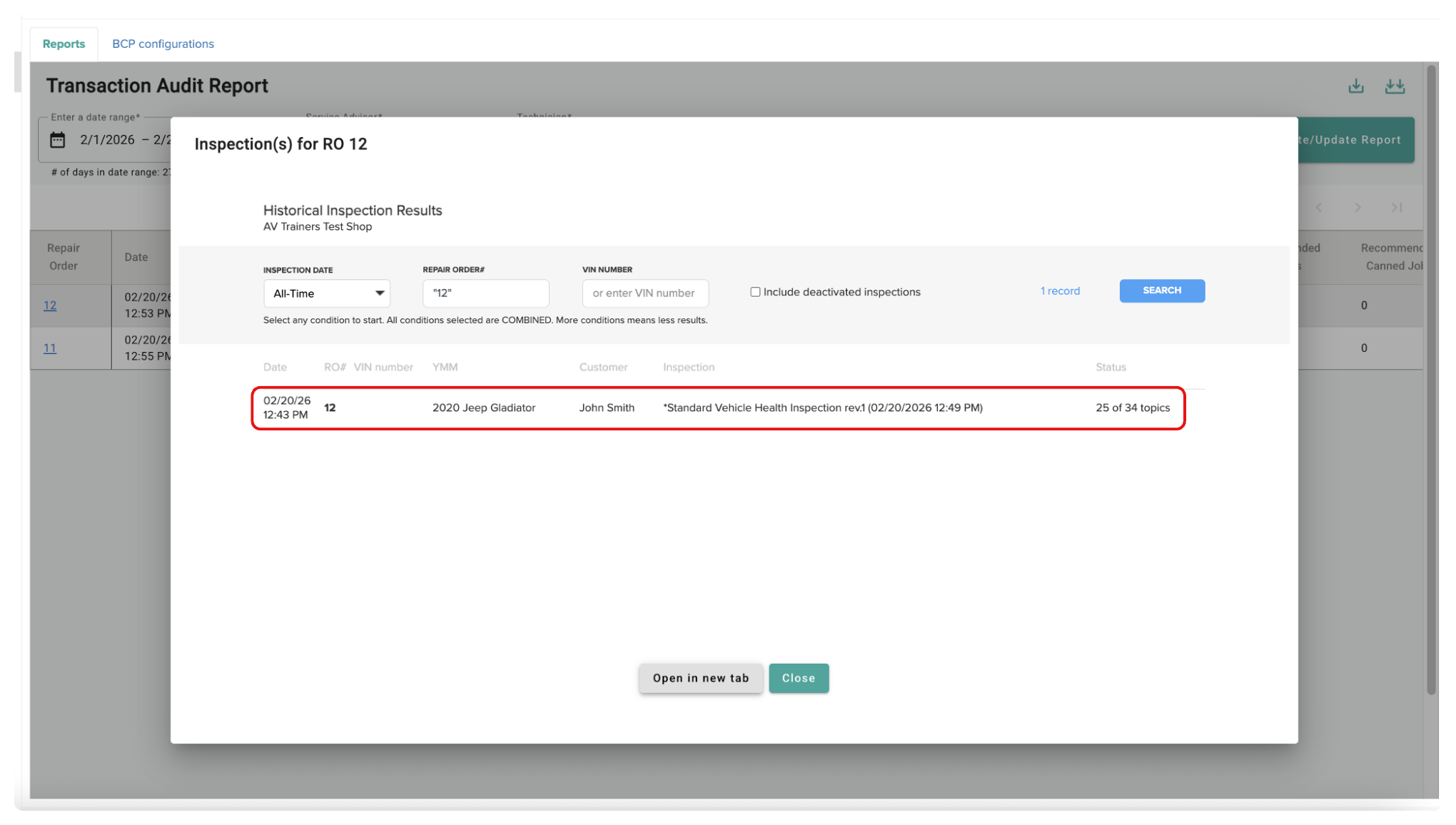The image size is (1456, 825).
Task: Focus the VIN number input field
Action: pos(645,293)
